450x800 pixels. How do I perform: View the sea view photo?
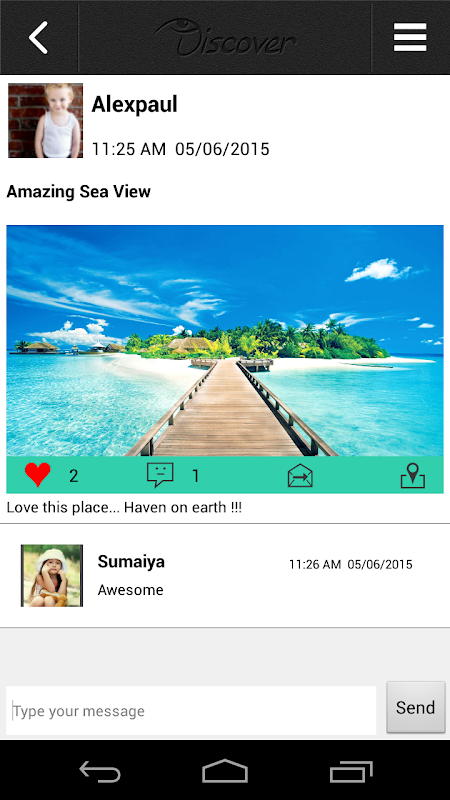coord(225,340)
